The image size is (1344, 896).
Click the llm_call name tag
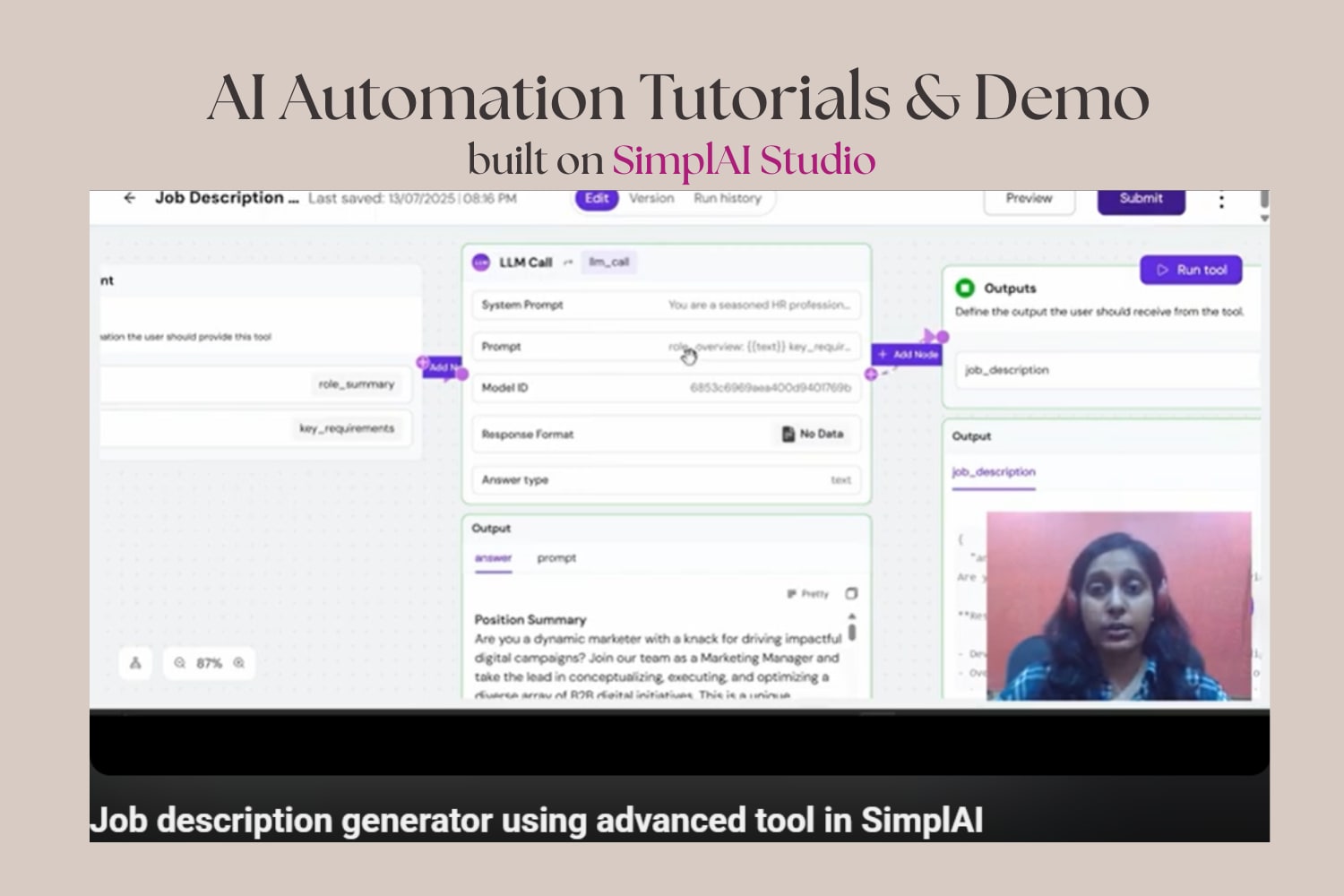pos(609,263)
